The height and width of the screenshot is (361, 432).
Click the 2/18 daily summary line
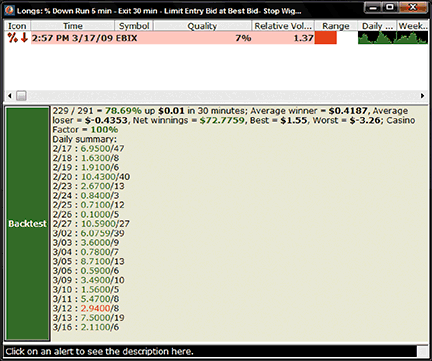(x=86, y=158)
